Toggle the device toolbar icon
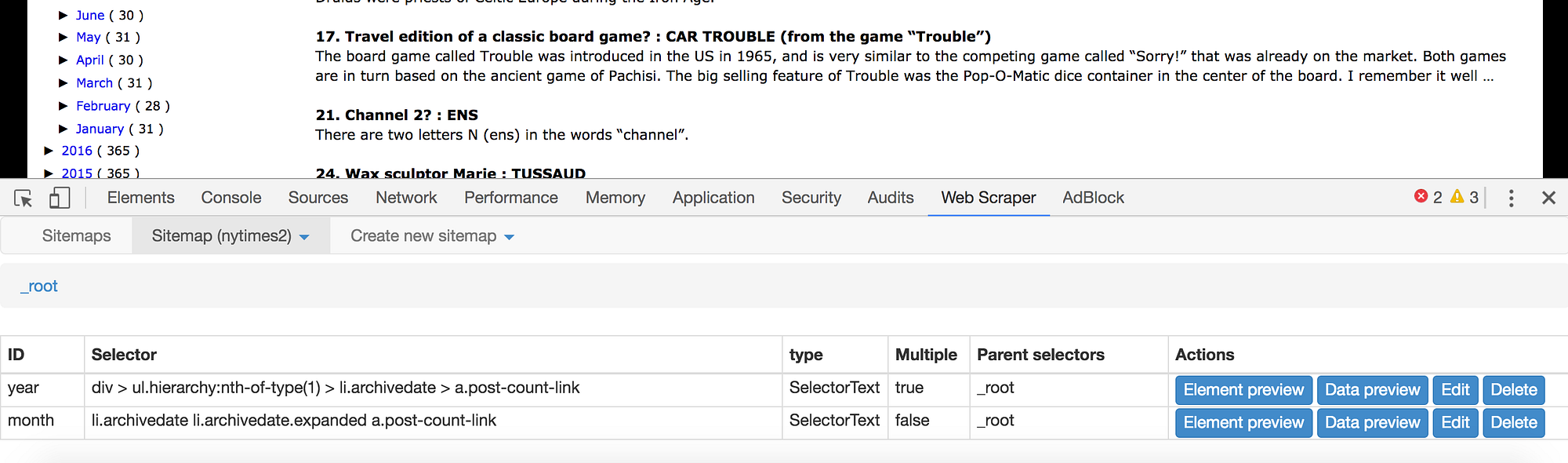The height and width of the screenshot is (463, 1568). click(60, 199)
